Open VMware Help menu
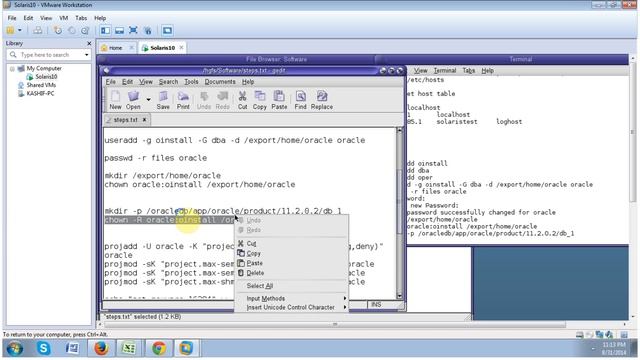Viewport: 640px width, 360px height. click(x=100, y=18)
